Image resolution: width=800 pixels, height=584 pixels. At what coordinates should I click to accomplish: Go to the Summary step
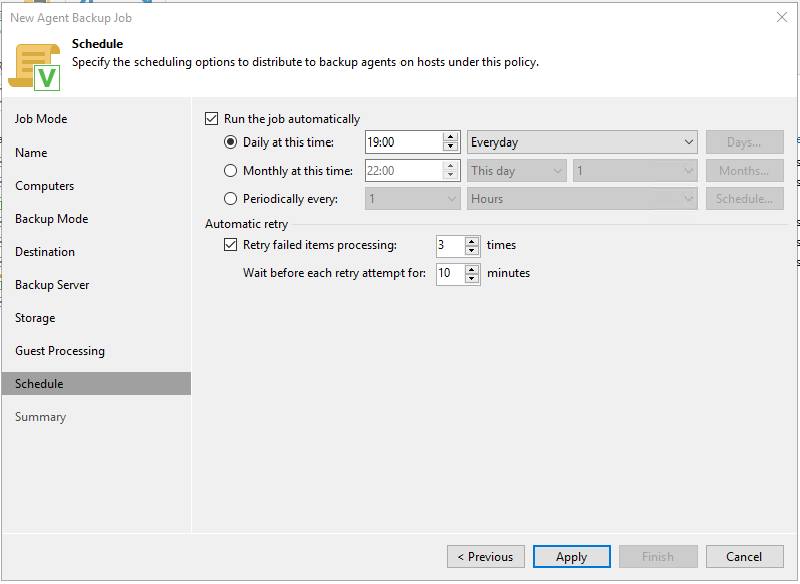40,417
